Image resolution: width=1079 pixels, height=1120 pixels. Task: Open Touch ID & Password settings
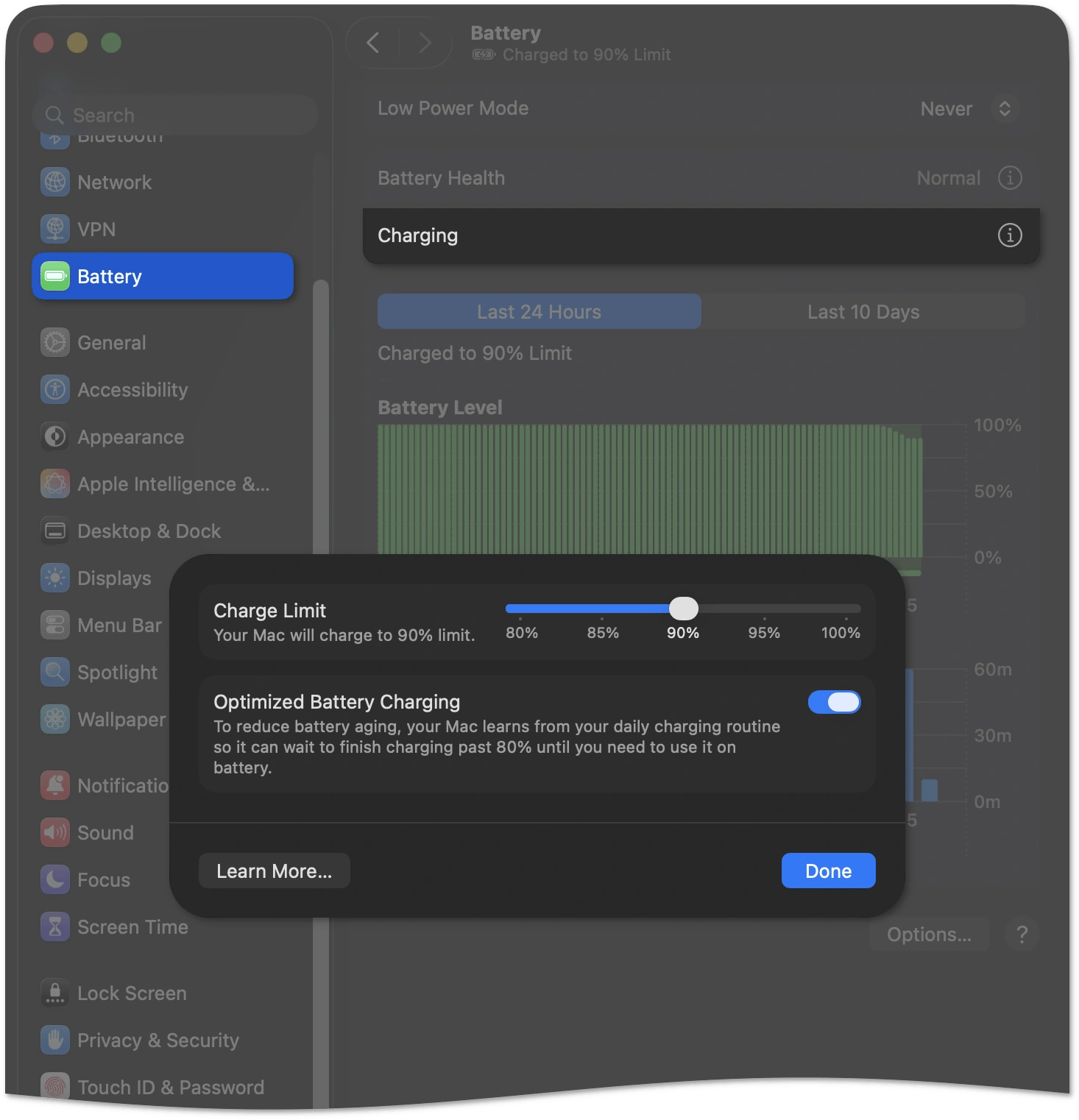[x=163, y=1087]
